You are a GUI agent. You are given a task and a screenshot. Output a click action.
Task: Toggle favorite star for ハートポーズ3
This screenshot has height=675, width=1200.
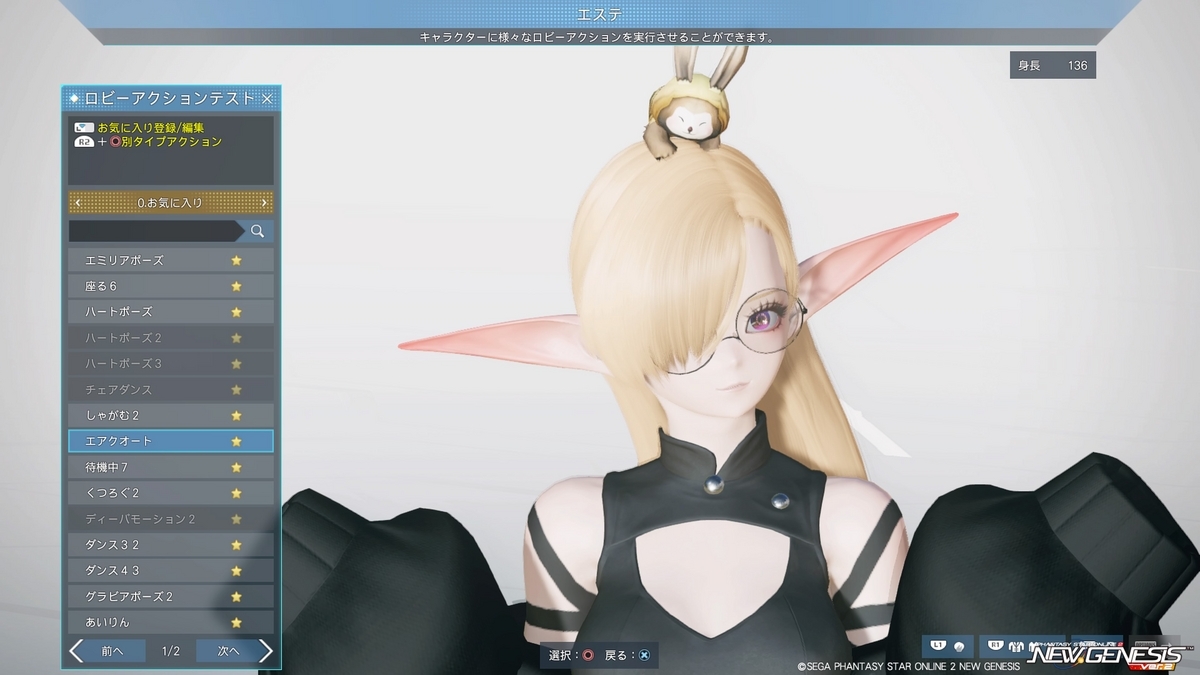(x=237, y=363)
